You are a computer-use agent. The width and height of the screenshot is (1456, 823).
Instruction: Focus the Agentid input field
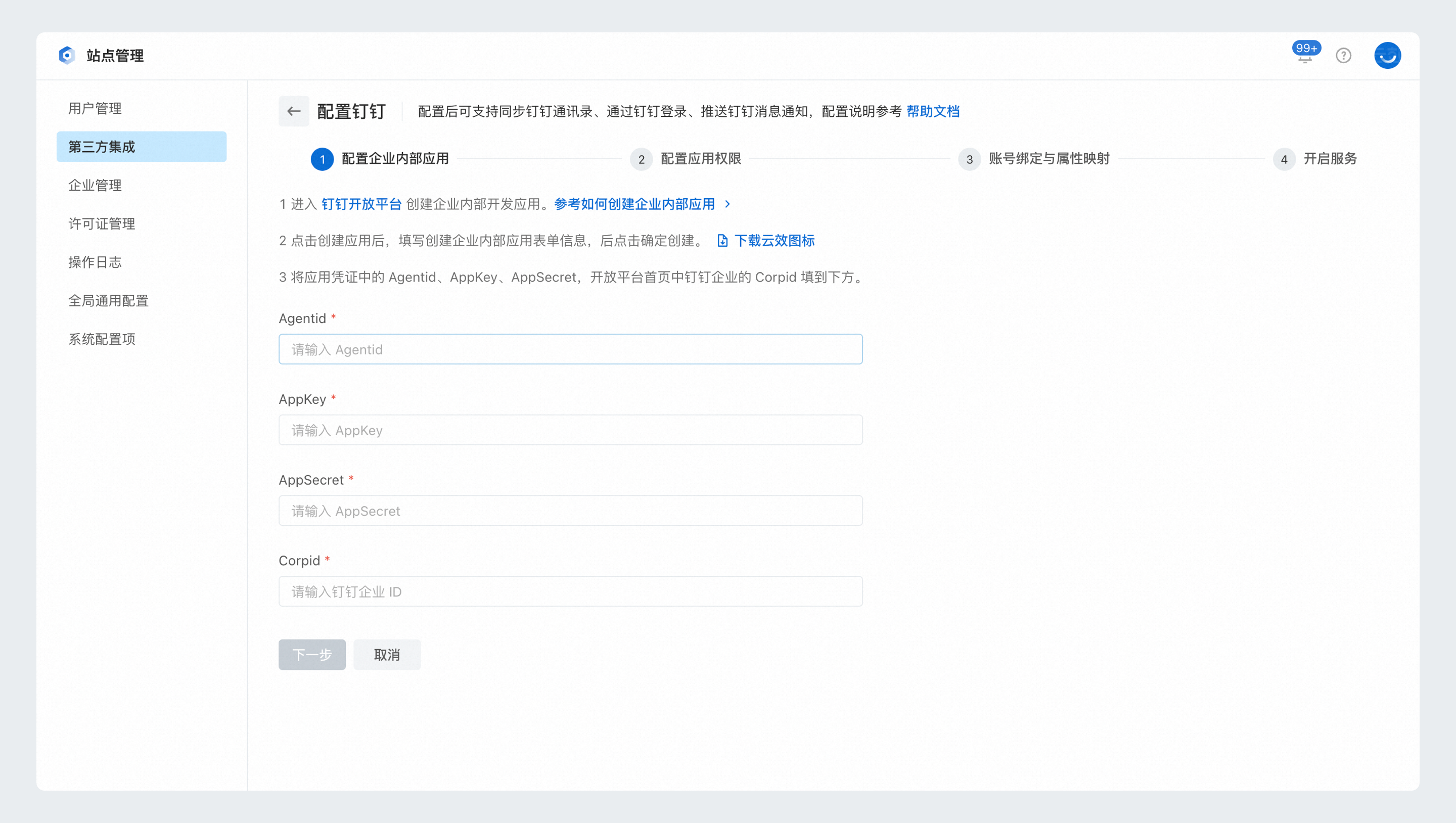(571, 349)
